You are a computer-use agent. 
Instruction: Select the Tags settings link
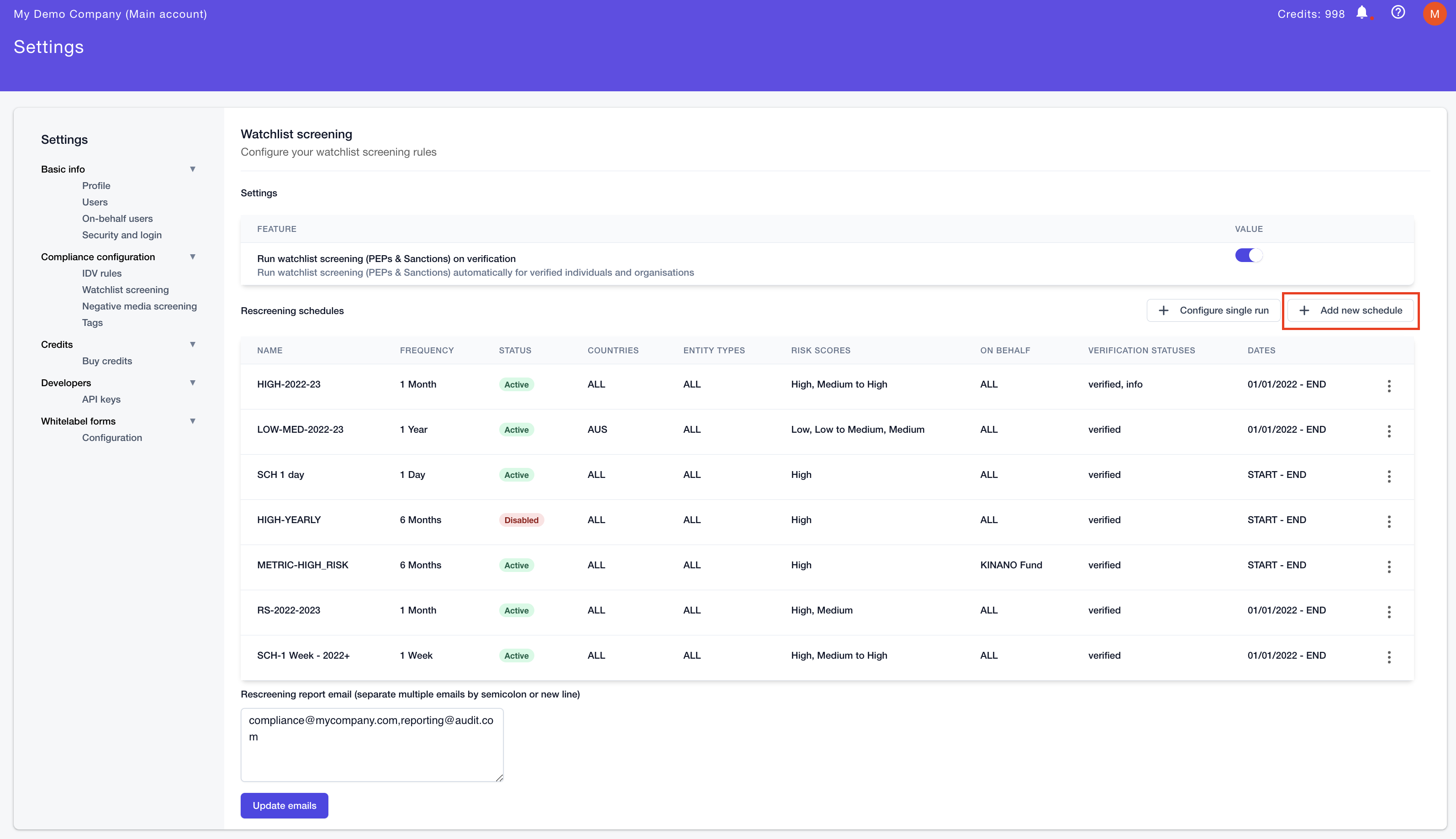(x=92, y=322)
